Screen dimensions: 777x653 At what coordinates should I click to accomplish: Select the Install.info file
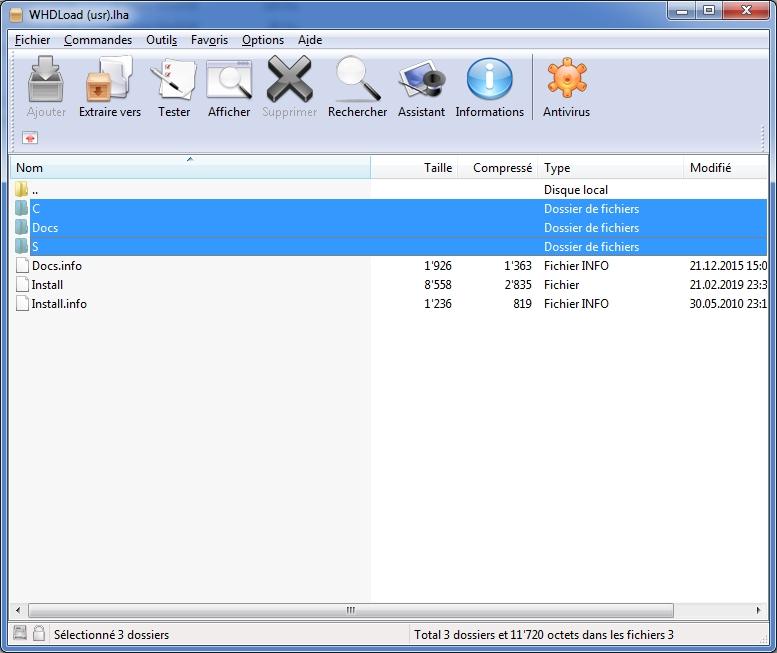(59, 304)
